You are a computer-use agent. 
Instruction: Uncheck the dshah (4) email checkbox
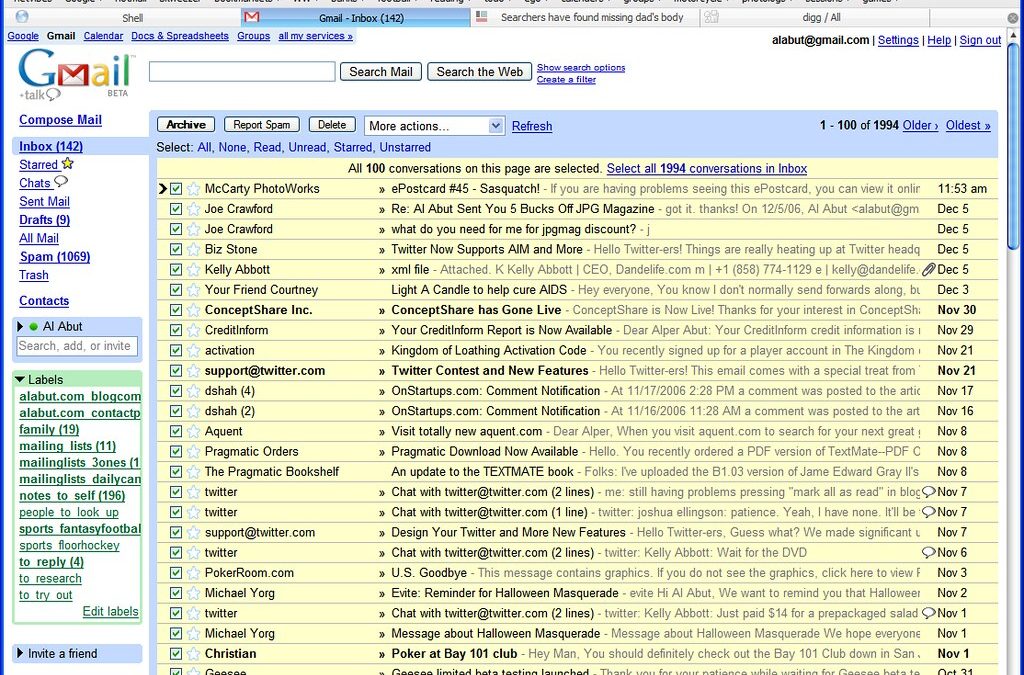pos(176,392)
